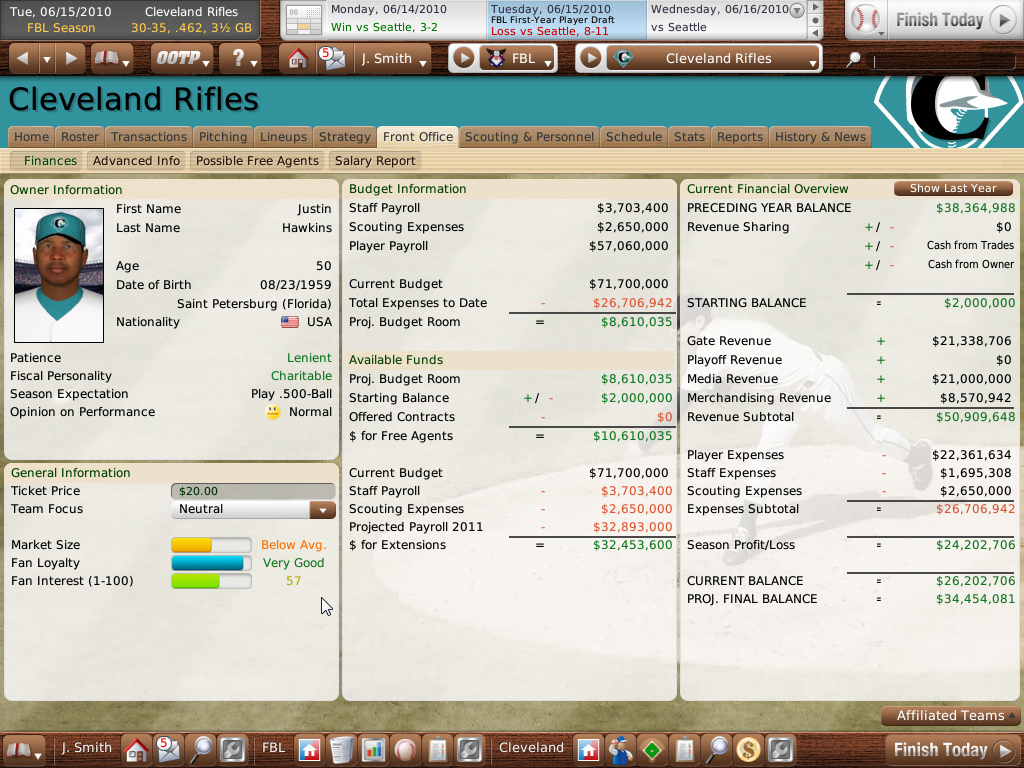Click the Show Last Year button
Viewport: 1024px width, 768px height.
[953, 189]
